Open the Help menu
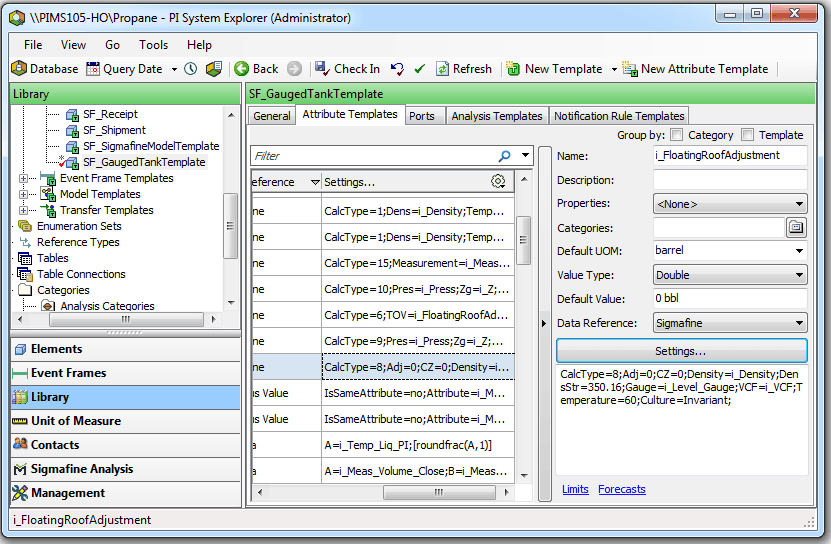This screenshot has width=831, height=544. coord(199,45)
